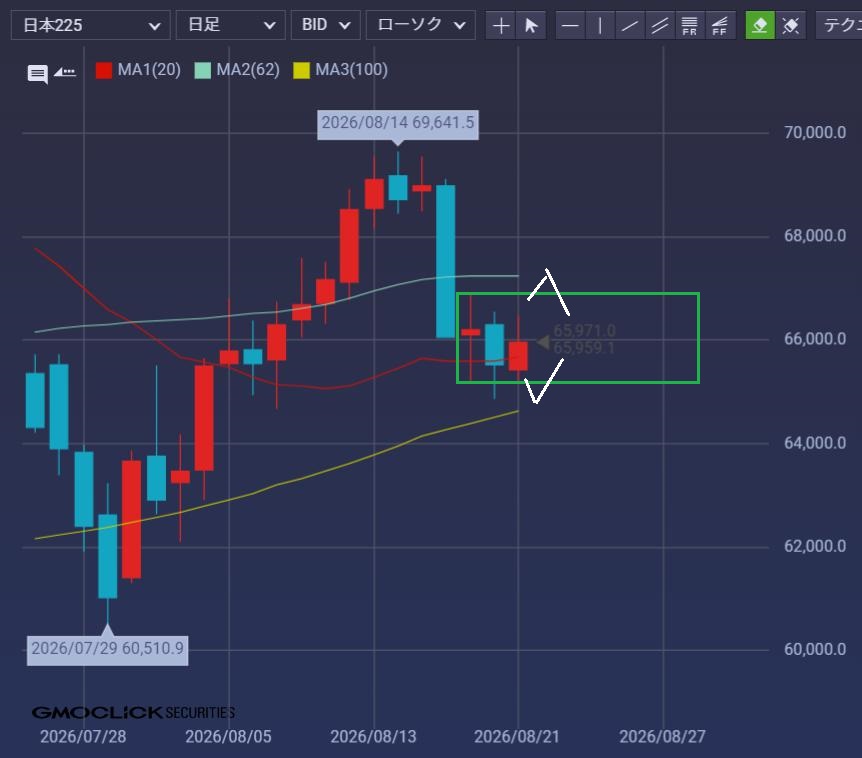
Task: Open the 日足 timeframe dropdown
Action: [x=230, y=25]
